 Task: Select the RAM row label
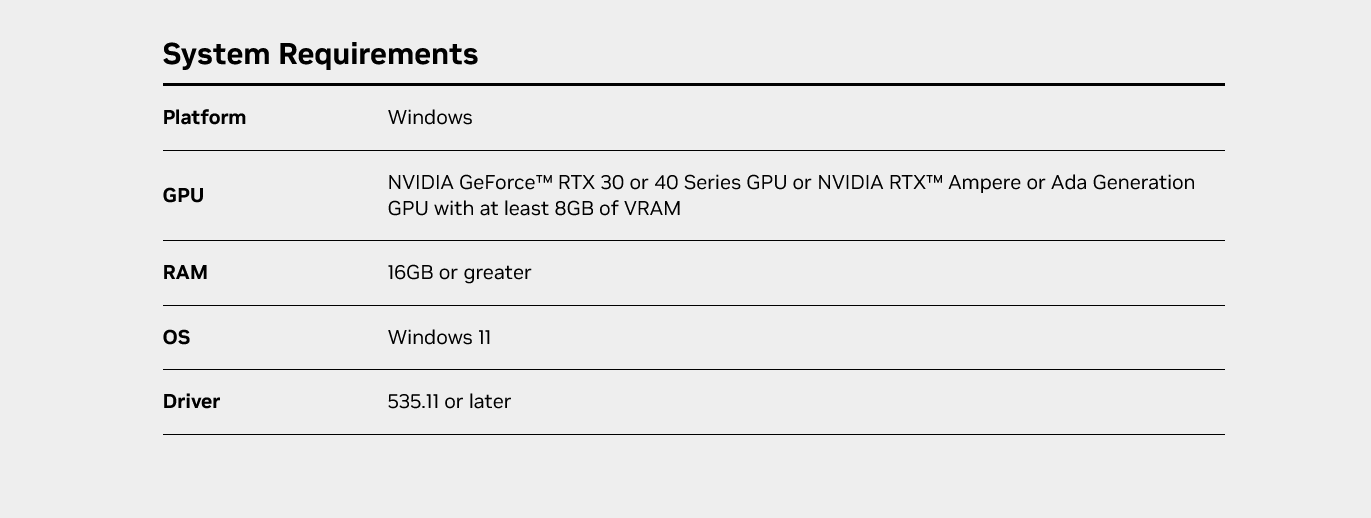(185, 272)
